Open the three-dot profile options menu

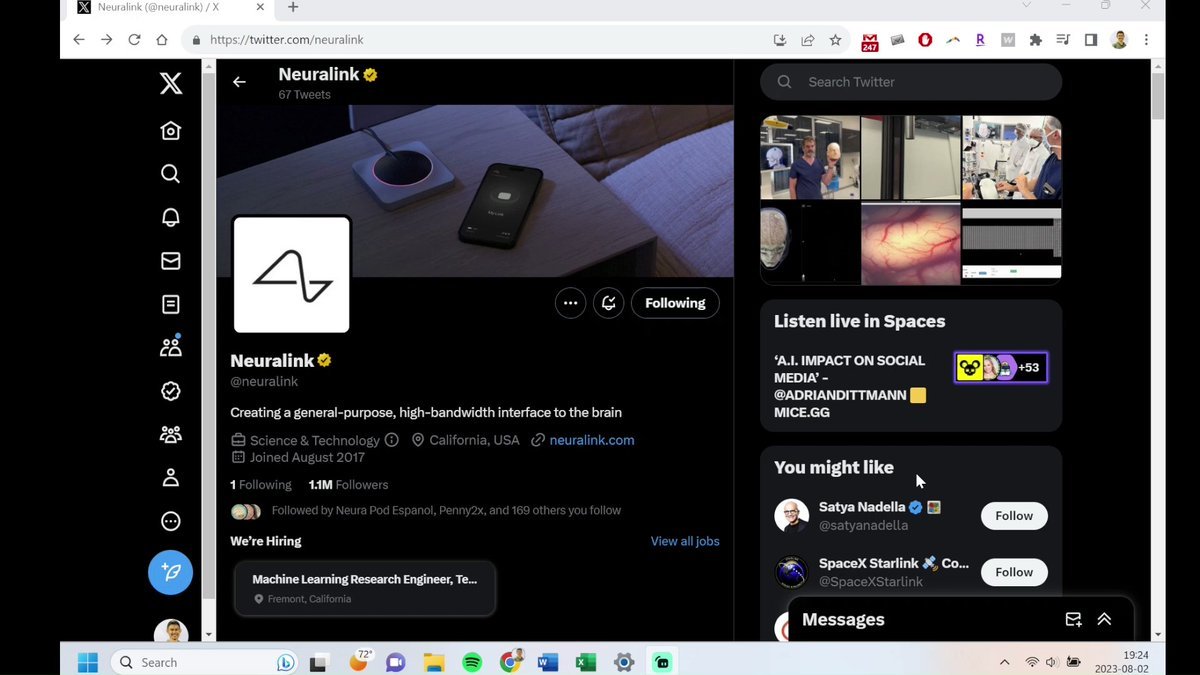click(570, 303)
